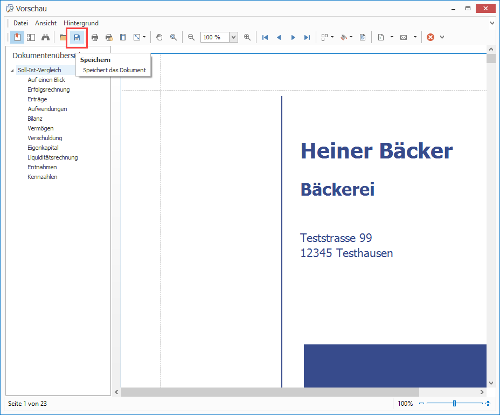Click the zoom in magnifier icon
The image size is (500, 415).
pyautogui.click(x=247, y=37)
